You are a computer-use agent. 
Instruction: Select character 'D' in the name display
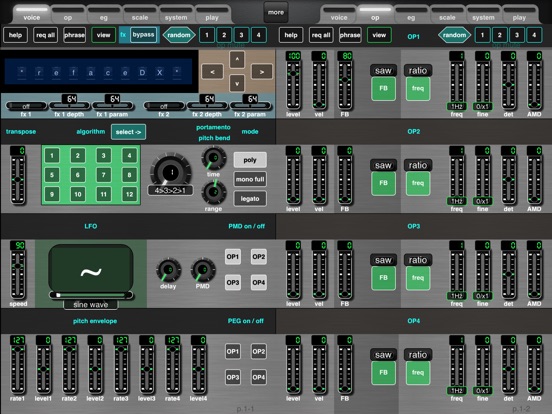(142, 73)
